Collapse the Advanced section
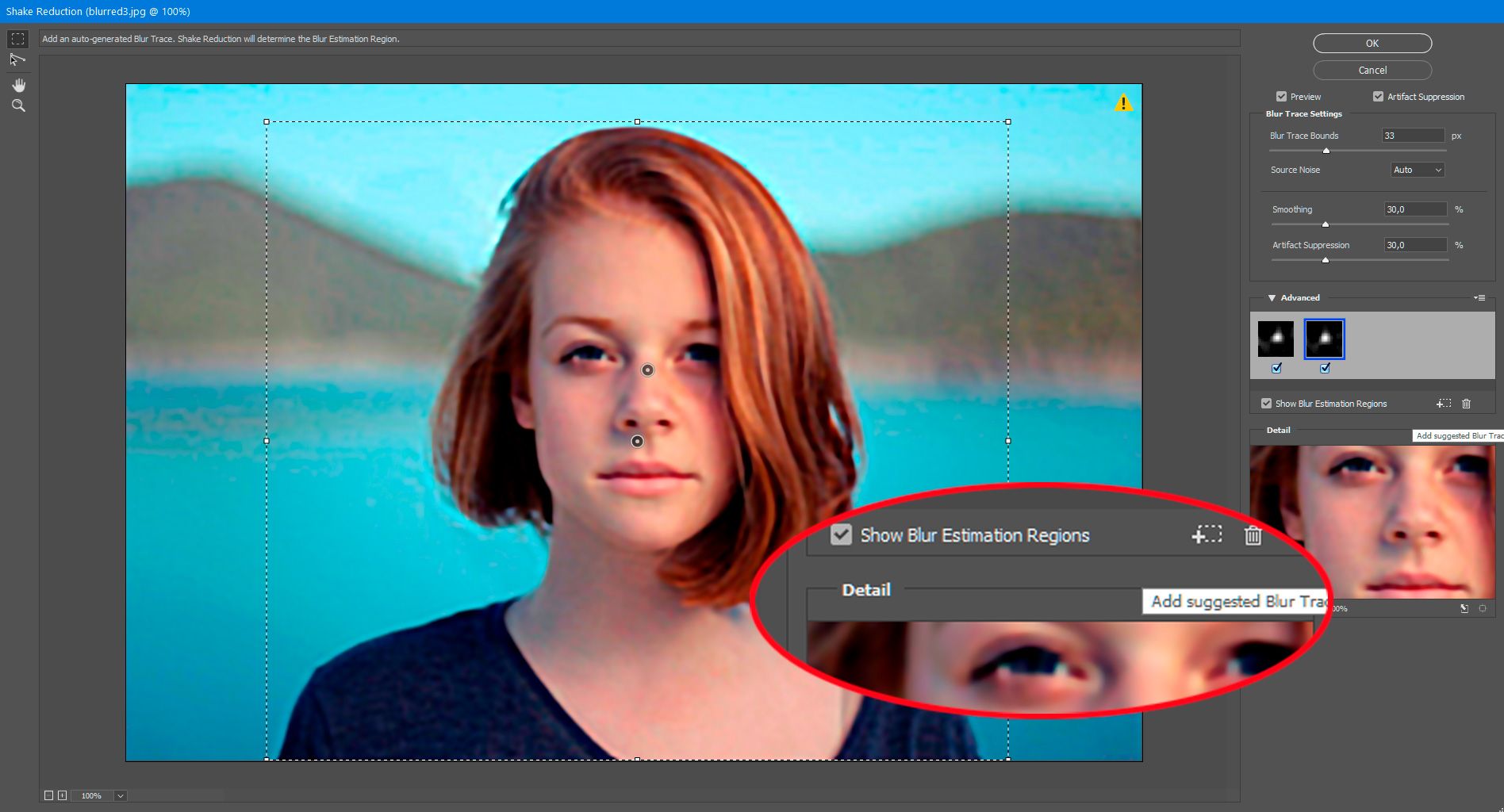 1272,297
